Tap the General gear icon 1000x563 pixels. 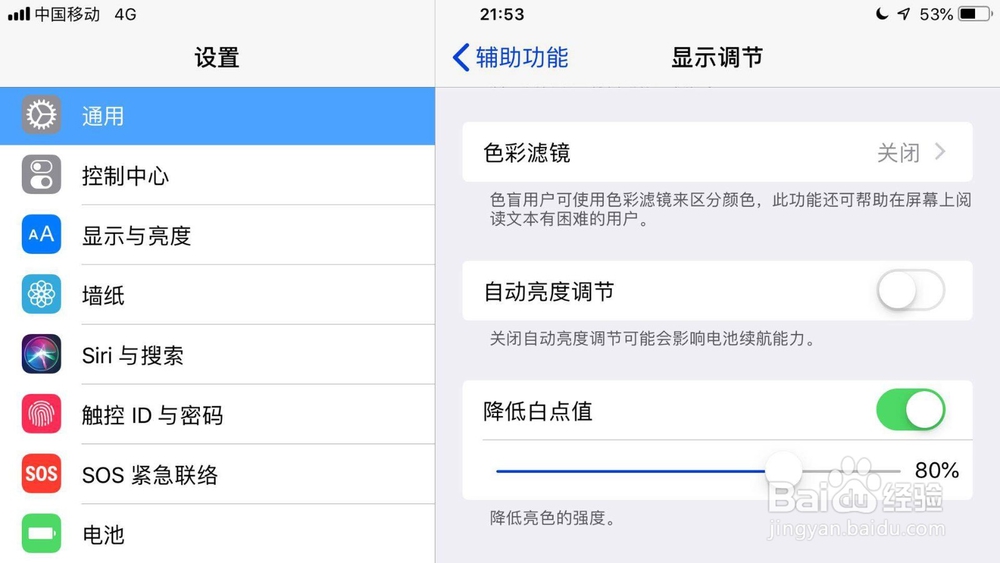point(41,116)
